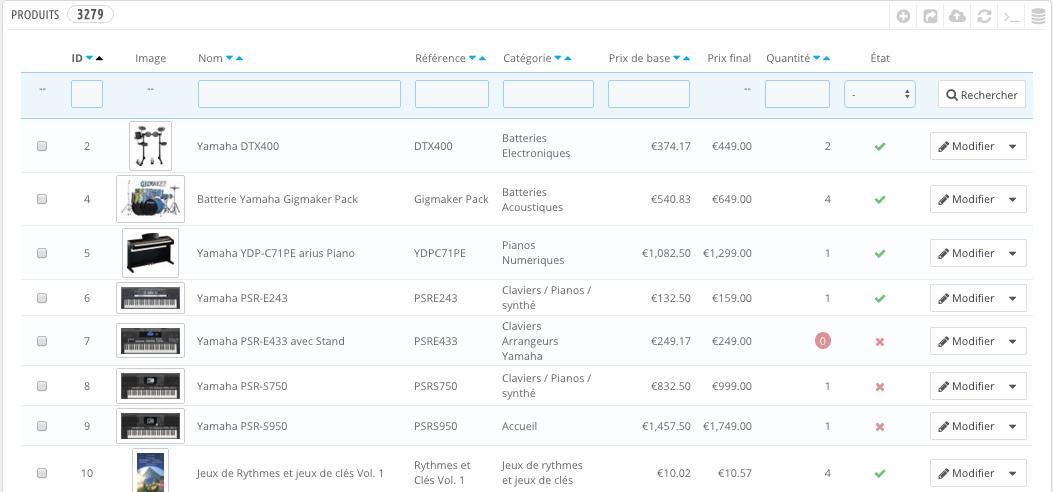
Task: Sort Catégorie column descending
Action: (558, 58)
